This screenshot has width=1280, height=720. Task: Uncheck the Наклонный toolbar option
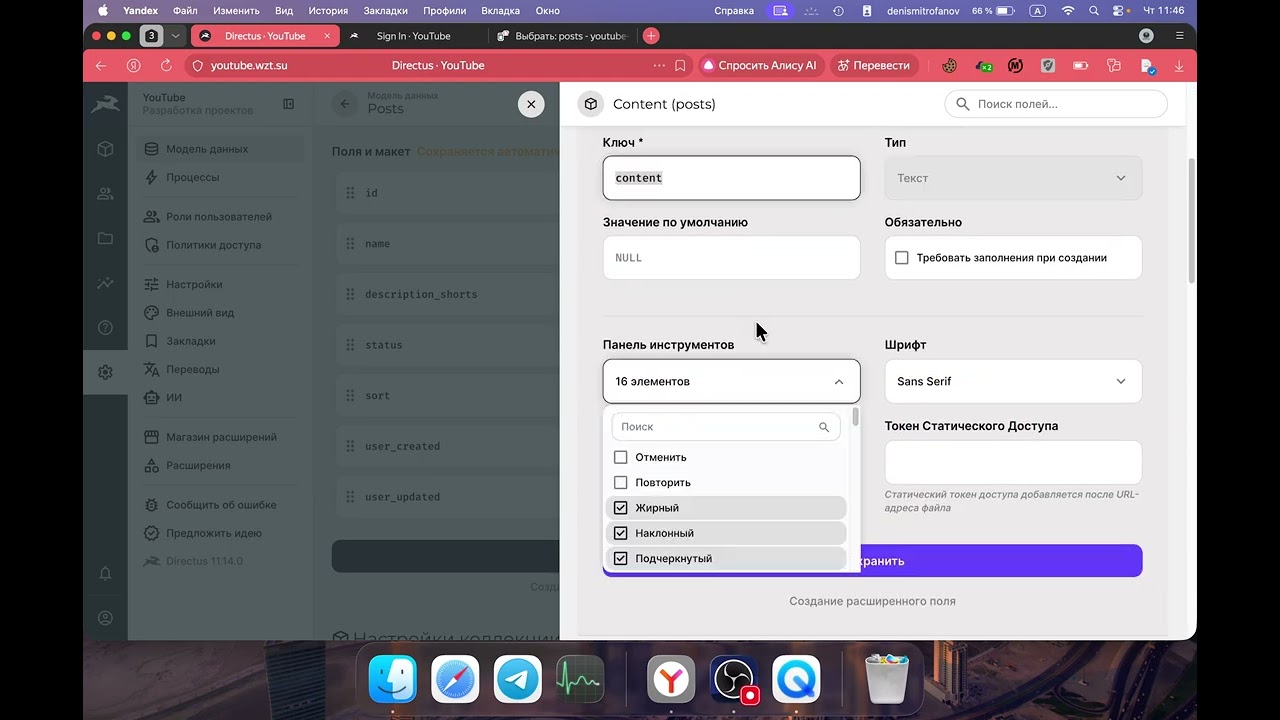[621, 533]
